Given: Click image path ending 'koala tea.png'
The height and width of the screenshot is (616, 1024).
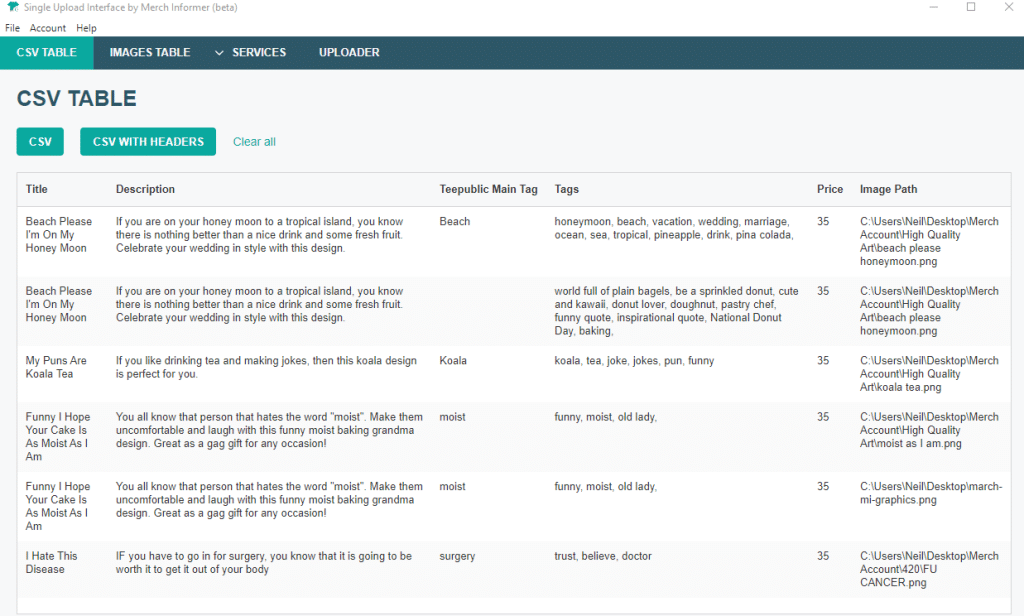Looking at the screenshot, I should (929, 374).
